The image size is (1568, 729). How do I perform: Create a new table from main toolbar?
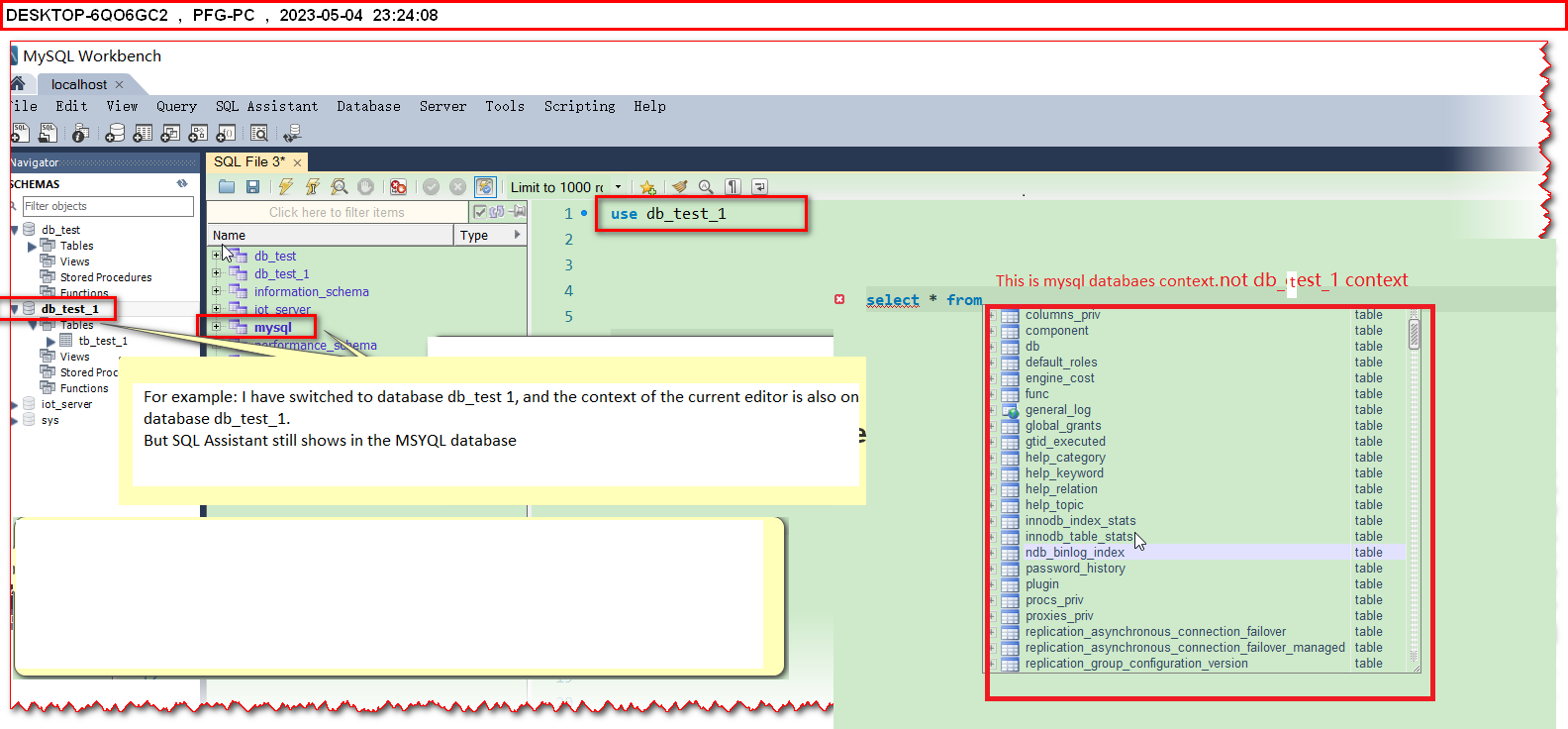point(143,133)
